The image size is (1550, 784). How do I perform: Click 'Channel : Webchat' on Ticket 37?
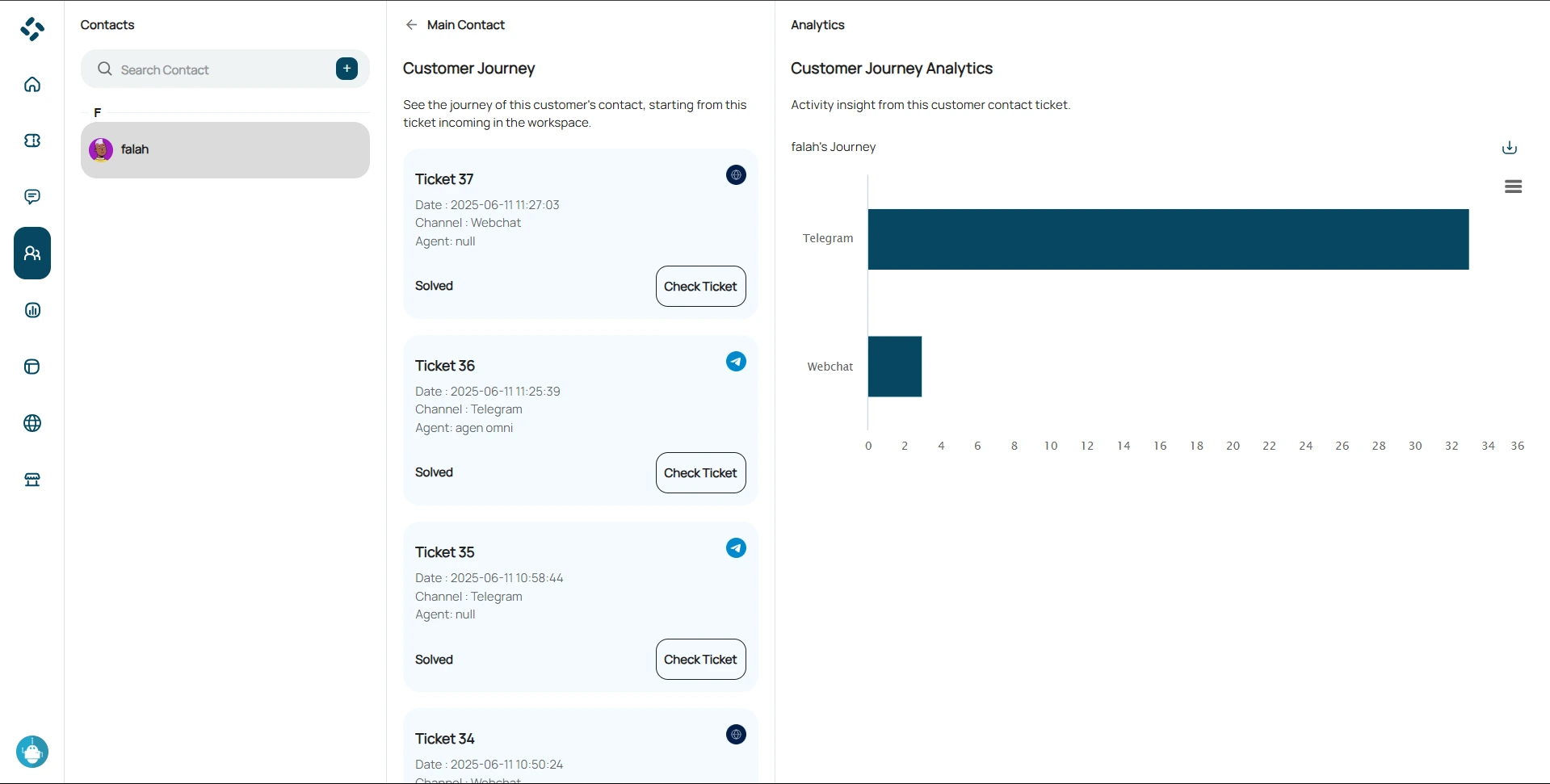pos(468,223)
